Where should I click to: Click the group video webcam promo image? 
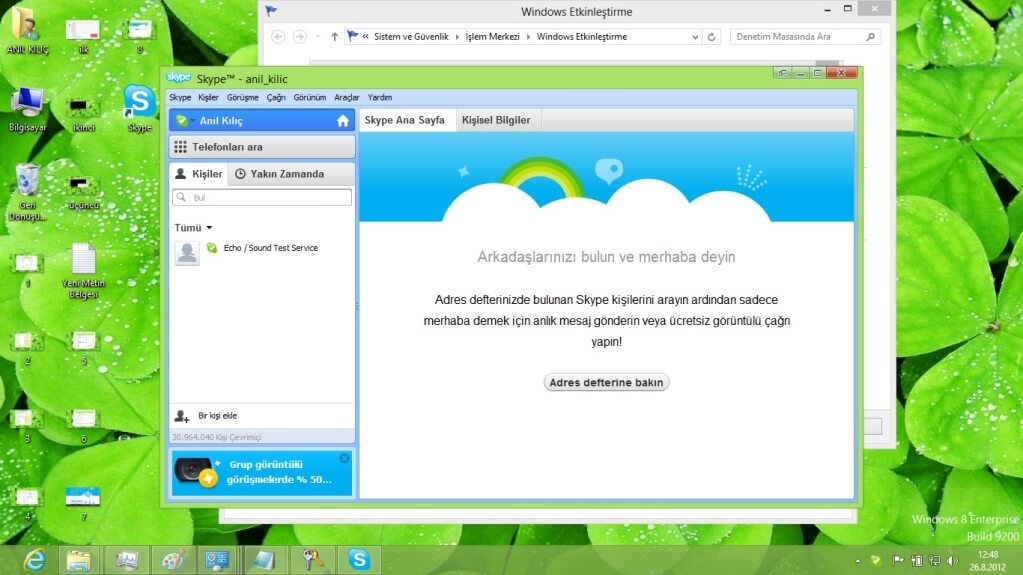pyautogui.click(x=195, y=473)
